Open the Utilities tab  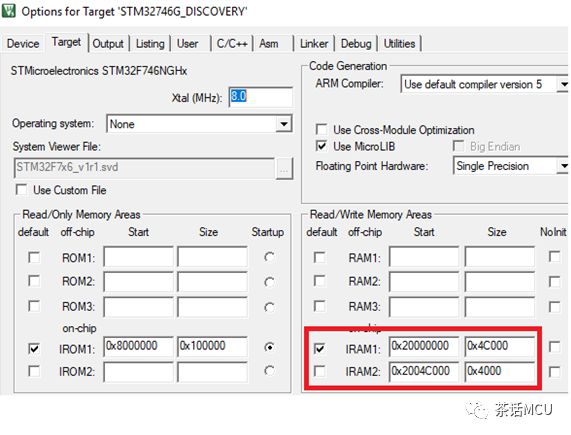coord(399,44)
